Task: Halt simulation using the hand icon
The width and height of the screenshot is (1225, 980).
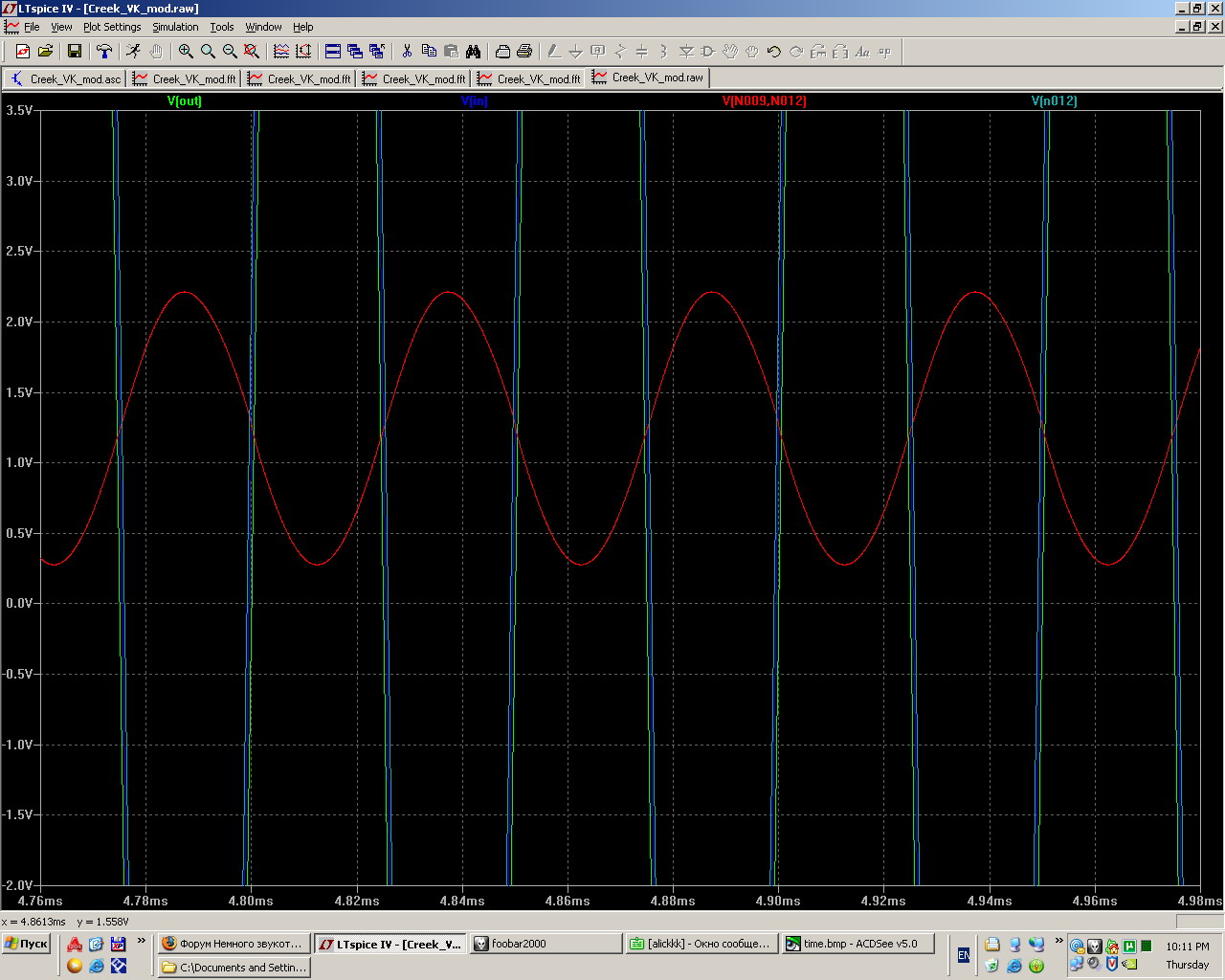Action: (x=155, y=52)
